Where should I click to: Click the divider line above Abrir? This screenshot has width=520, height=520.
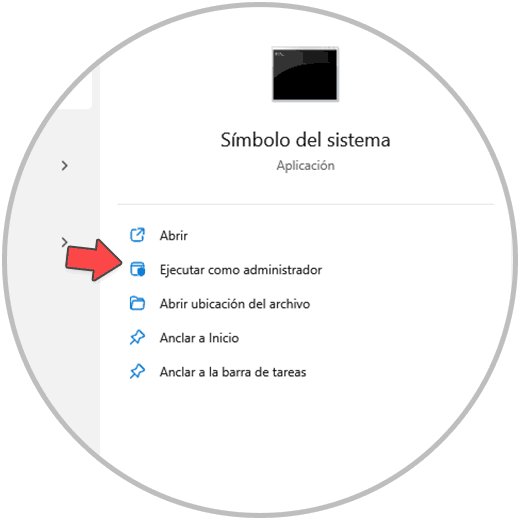click(x=305, y=204)
